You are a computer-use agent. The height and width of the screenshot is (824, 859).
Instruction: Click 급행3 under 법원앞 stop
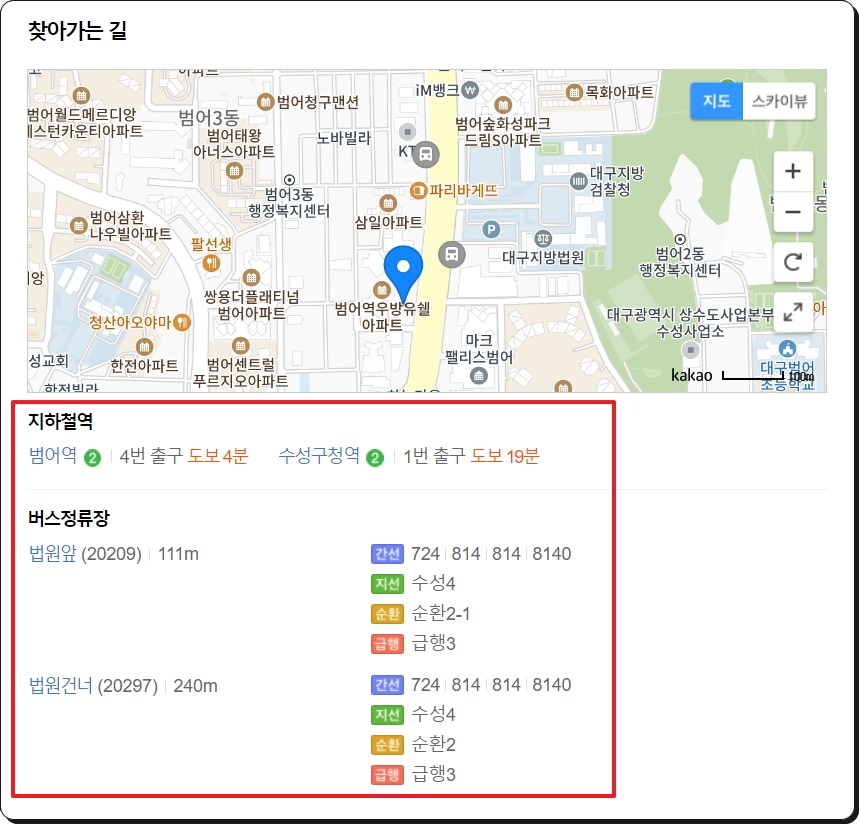tap(433, 643)
